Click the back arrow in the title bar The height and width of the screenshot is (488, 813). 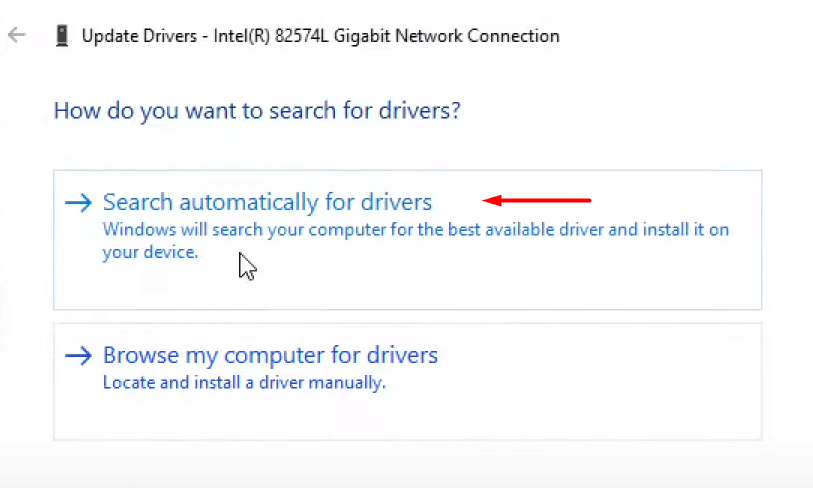[17, 35]
